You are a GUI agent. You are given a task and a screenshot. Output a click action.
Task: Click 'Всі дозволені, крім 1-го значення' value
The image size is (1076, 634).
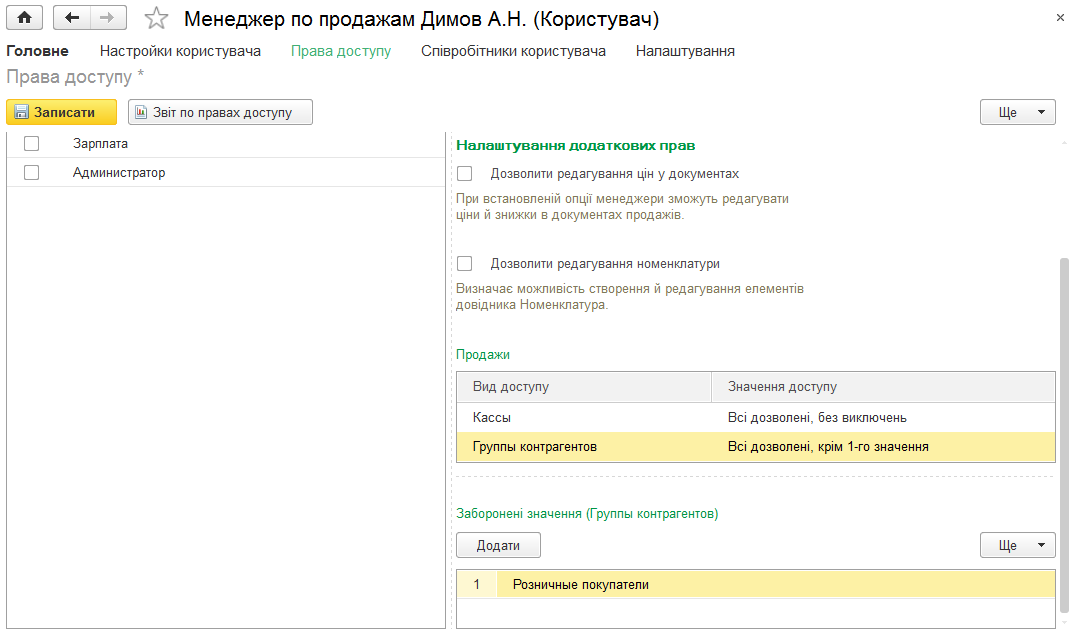[828, 447]
